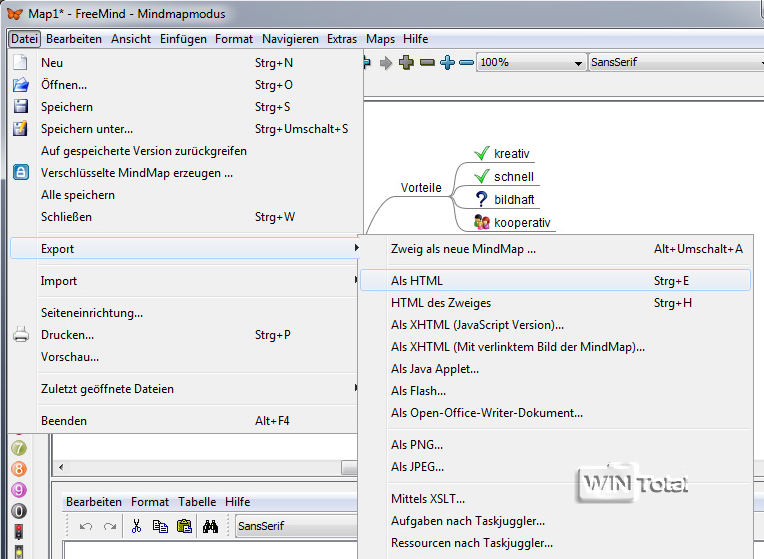Choose Schließen from the Datei menu
Screen dimensions: 764x559
point(185,217)
